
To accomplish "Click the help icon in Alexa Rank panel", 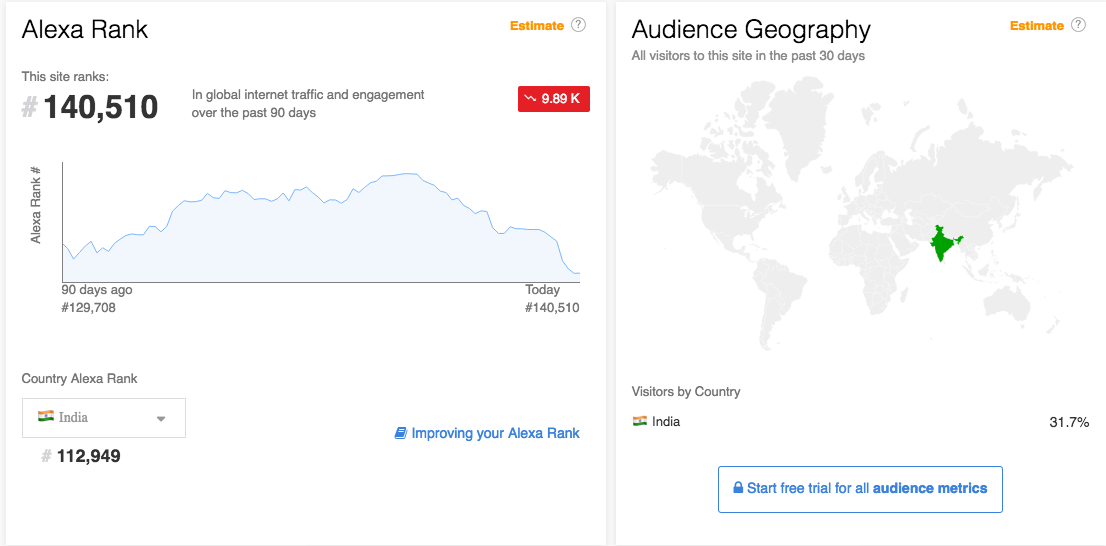I will point(578,25).
